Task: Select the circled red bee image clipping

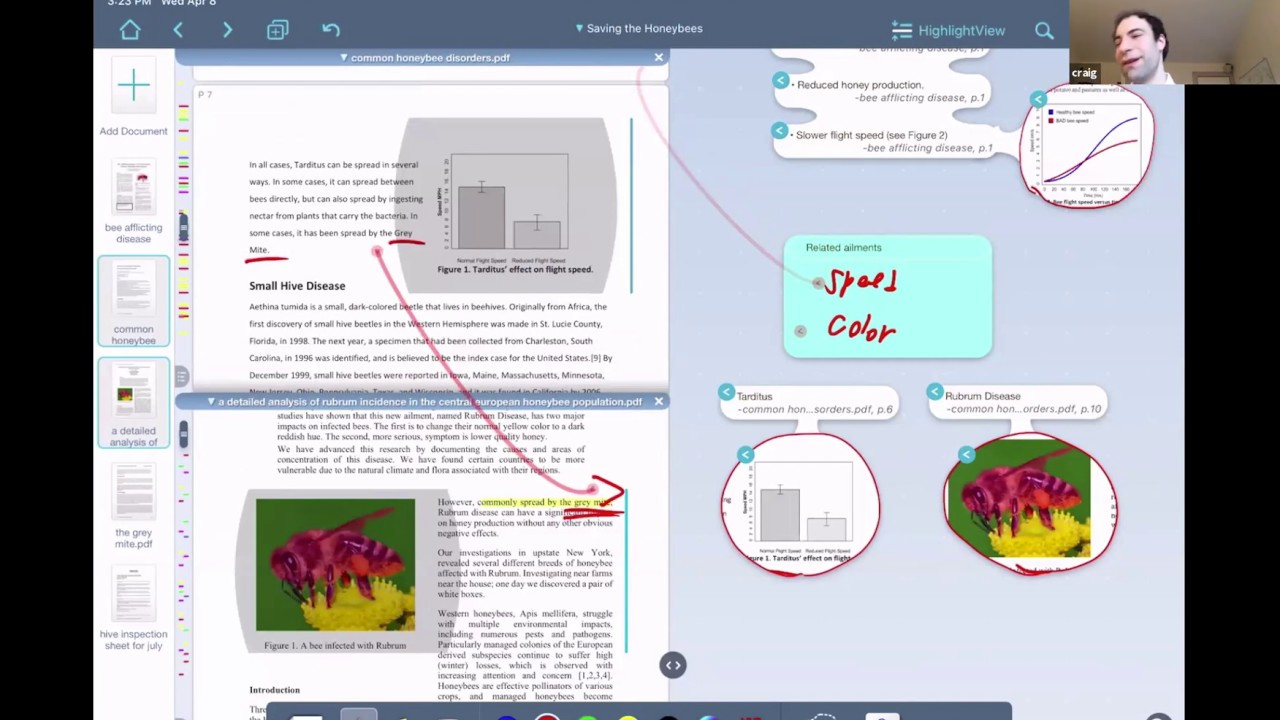Action: coord(1030,503)
